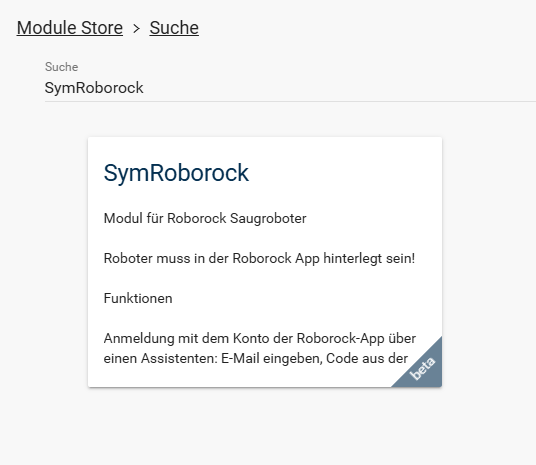This screenshot has width=536, height=465.
Task: Click the einen Assistenten E-Mail eingeben line
Action: tap(256, 359)
